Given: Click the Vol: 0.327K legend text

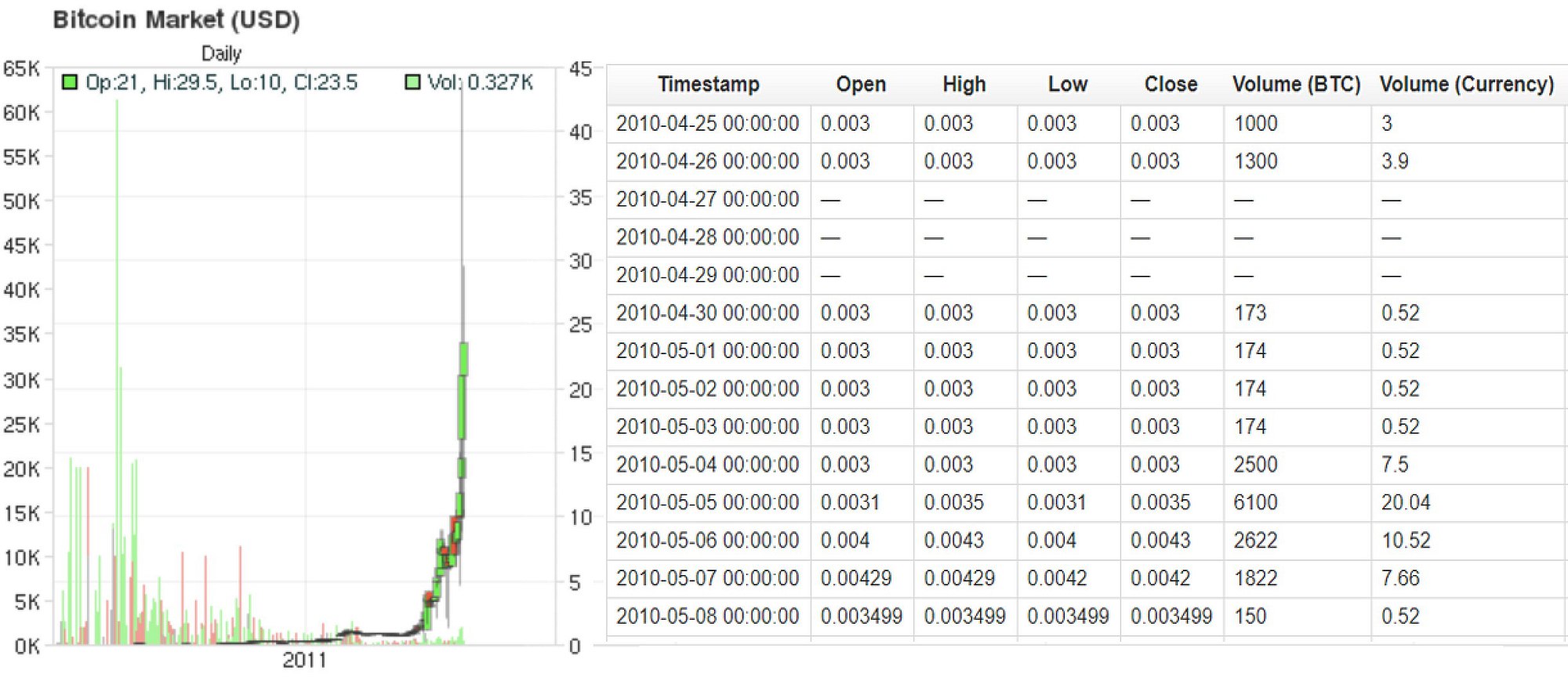Looking at the screenshot, I should (480, 82).
